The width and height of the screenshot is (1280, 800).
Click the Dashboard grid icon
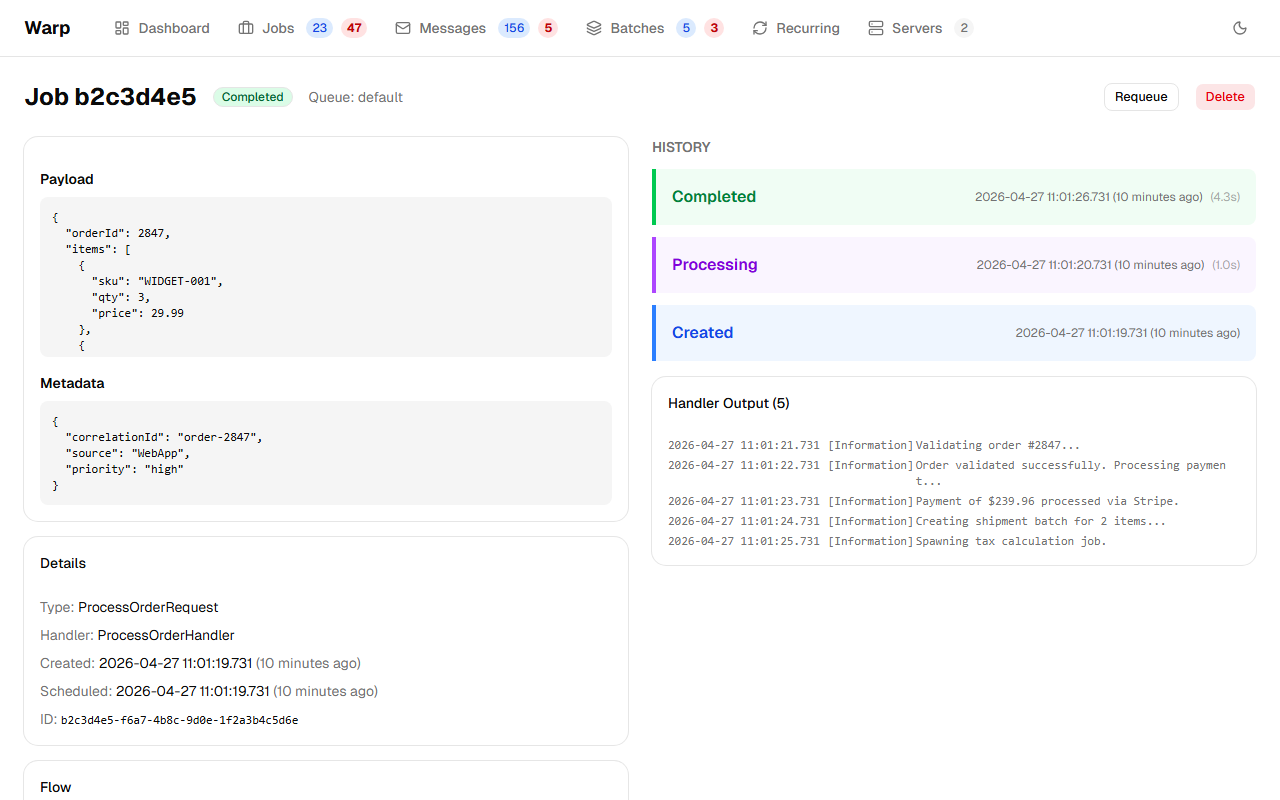pos(122,28)
